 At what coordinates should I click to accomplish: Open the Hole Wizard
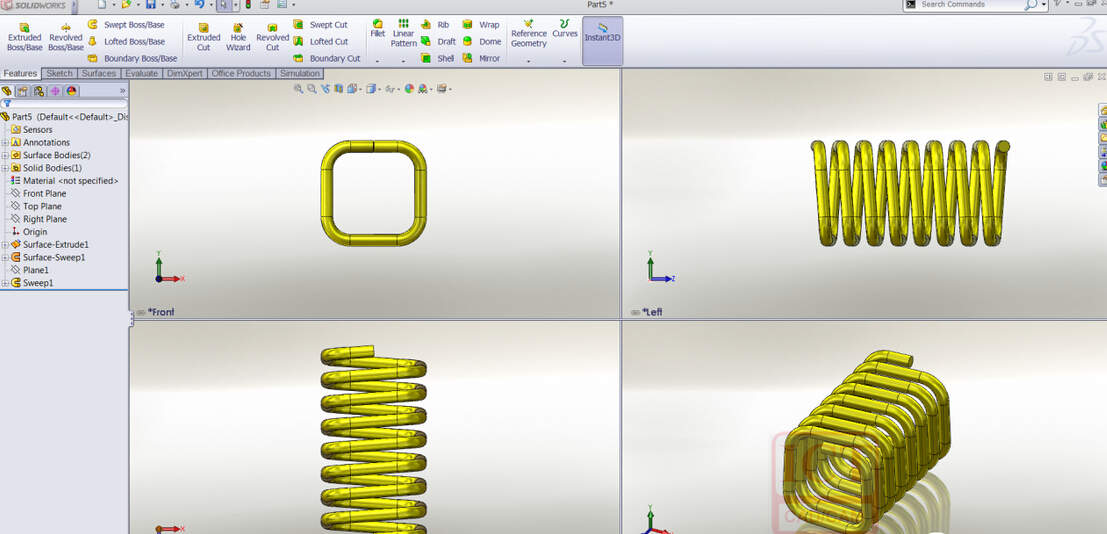pyautogui.click(x=238, y=37)
